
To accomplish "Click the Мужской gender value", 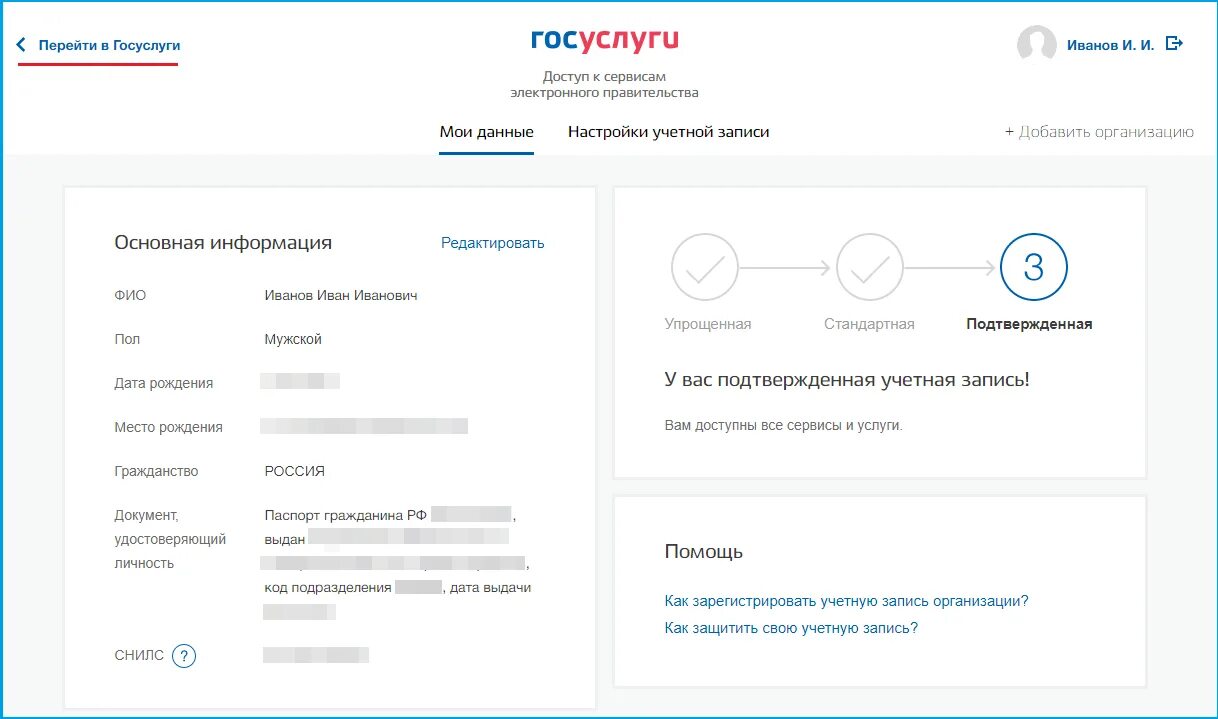I will tap(293, 340).
